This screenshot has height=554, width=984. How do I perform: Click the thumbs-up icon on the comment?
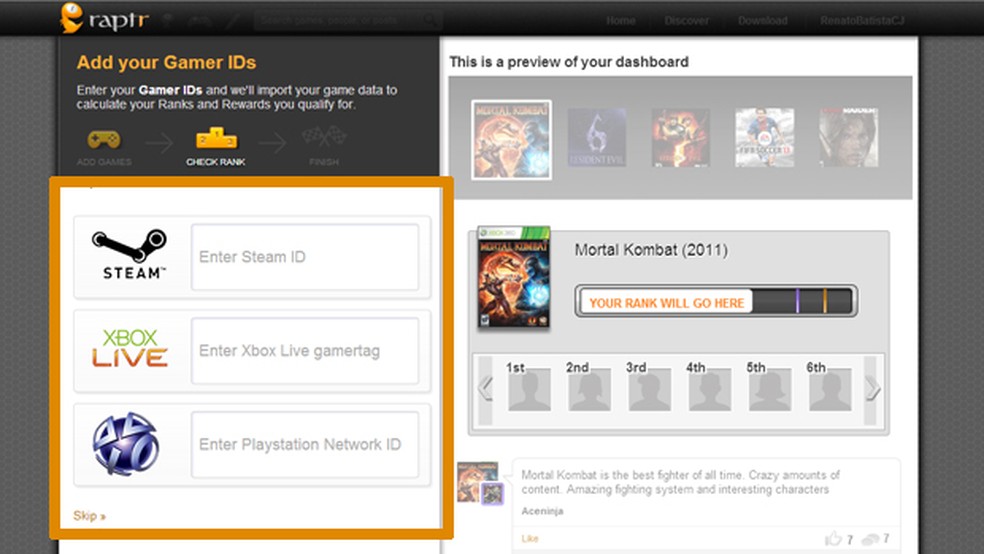click(833, 538)
